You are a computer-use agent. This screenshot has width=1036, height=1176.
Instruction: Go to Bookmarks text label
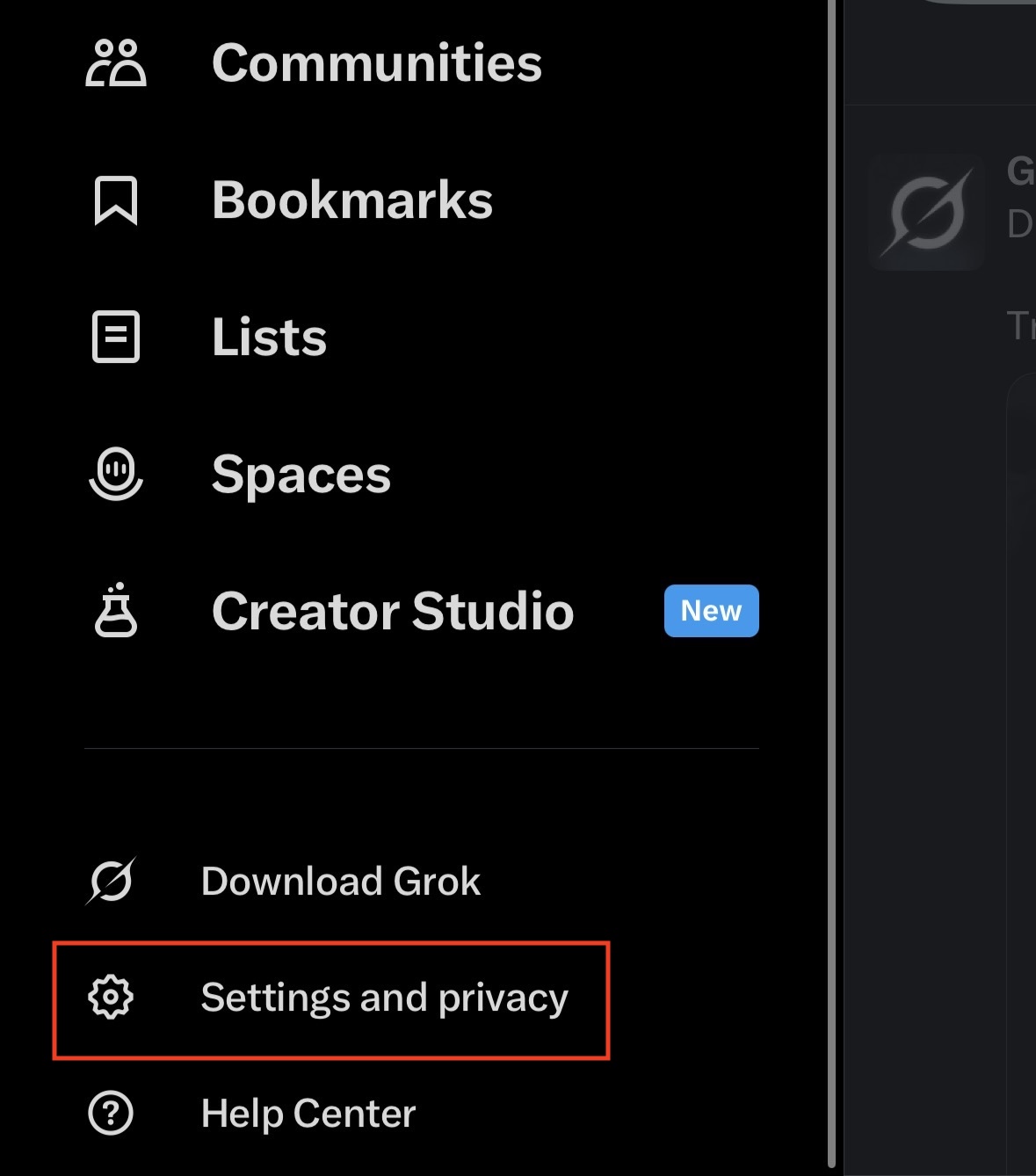coord(352,200)
